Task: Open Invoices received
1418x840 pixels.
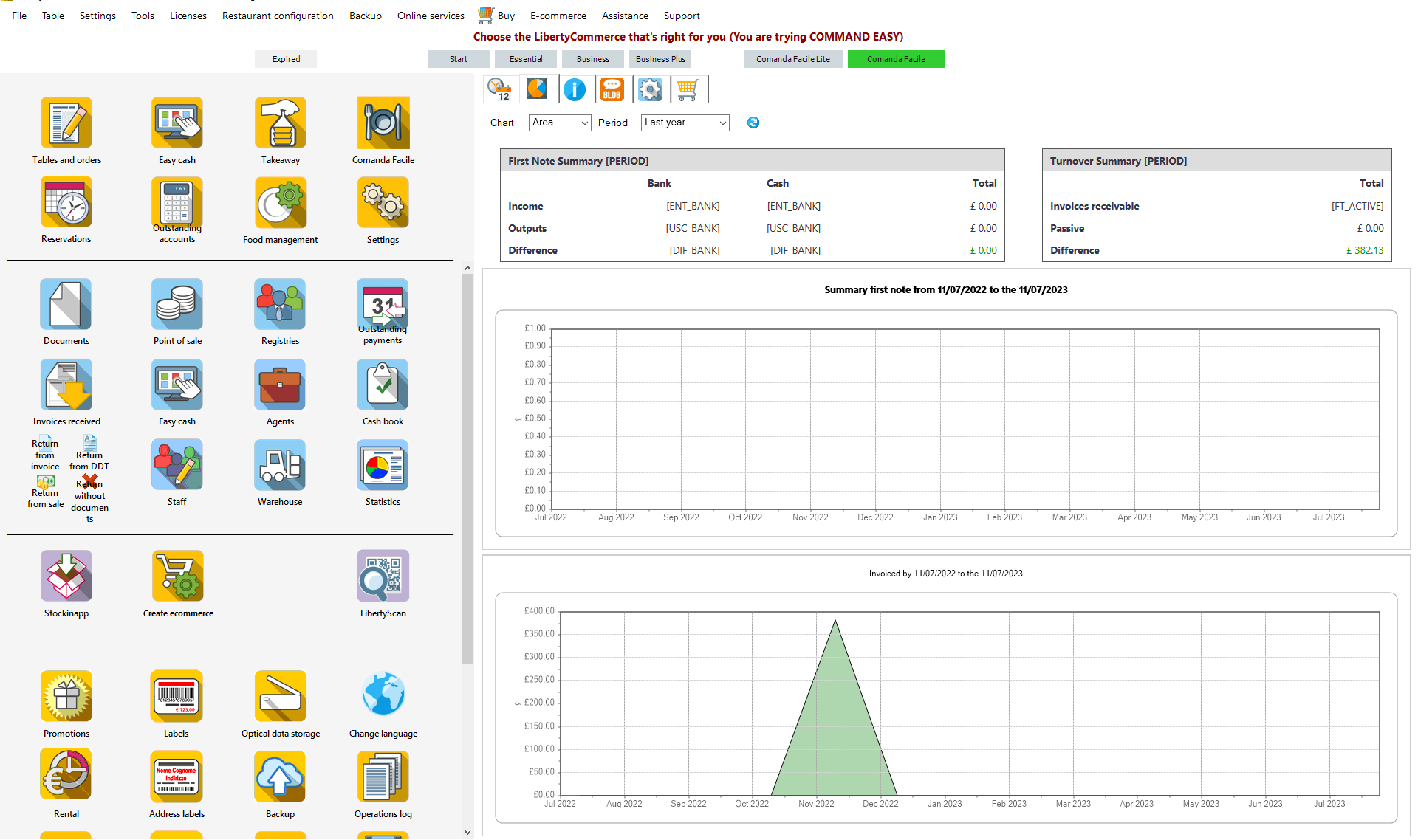Action: pyautogui.click(x=66, y=385)
